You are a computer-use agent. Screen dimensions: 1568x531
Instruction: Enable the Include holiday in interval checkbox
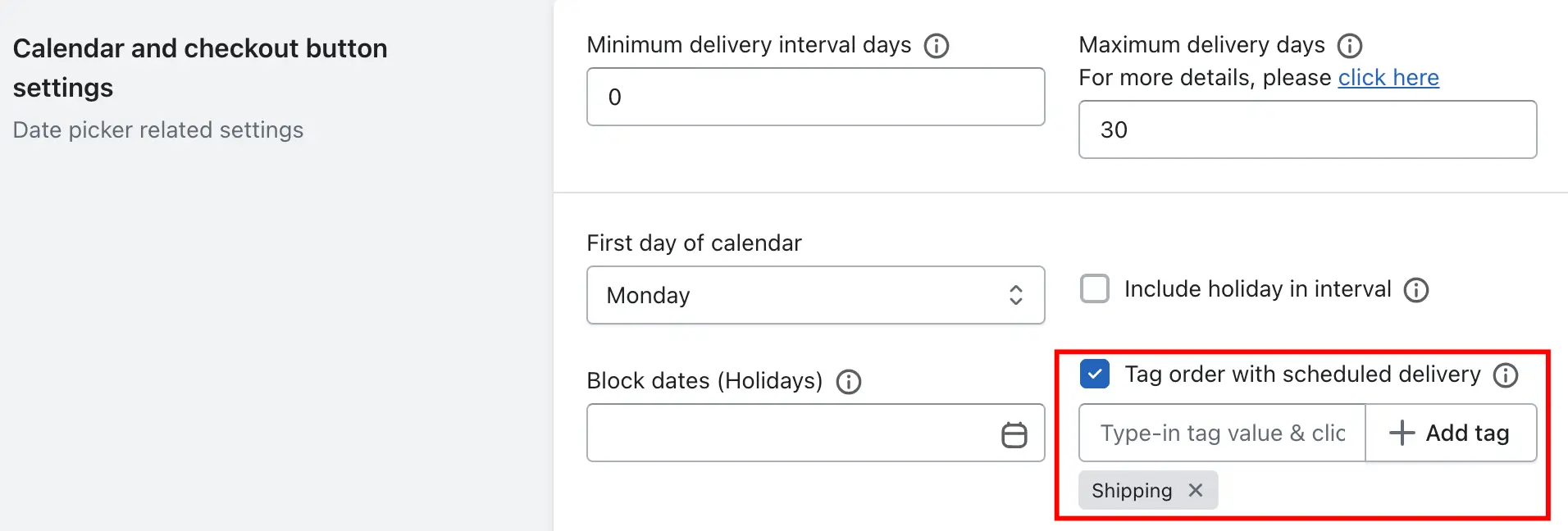coord(1095,289)
